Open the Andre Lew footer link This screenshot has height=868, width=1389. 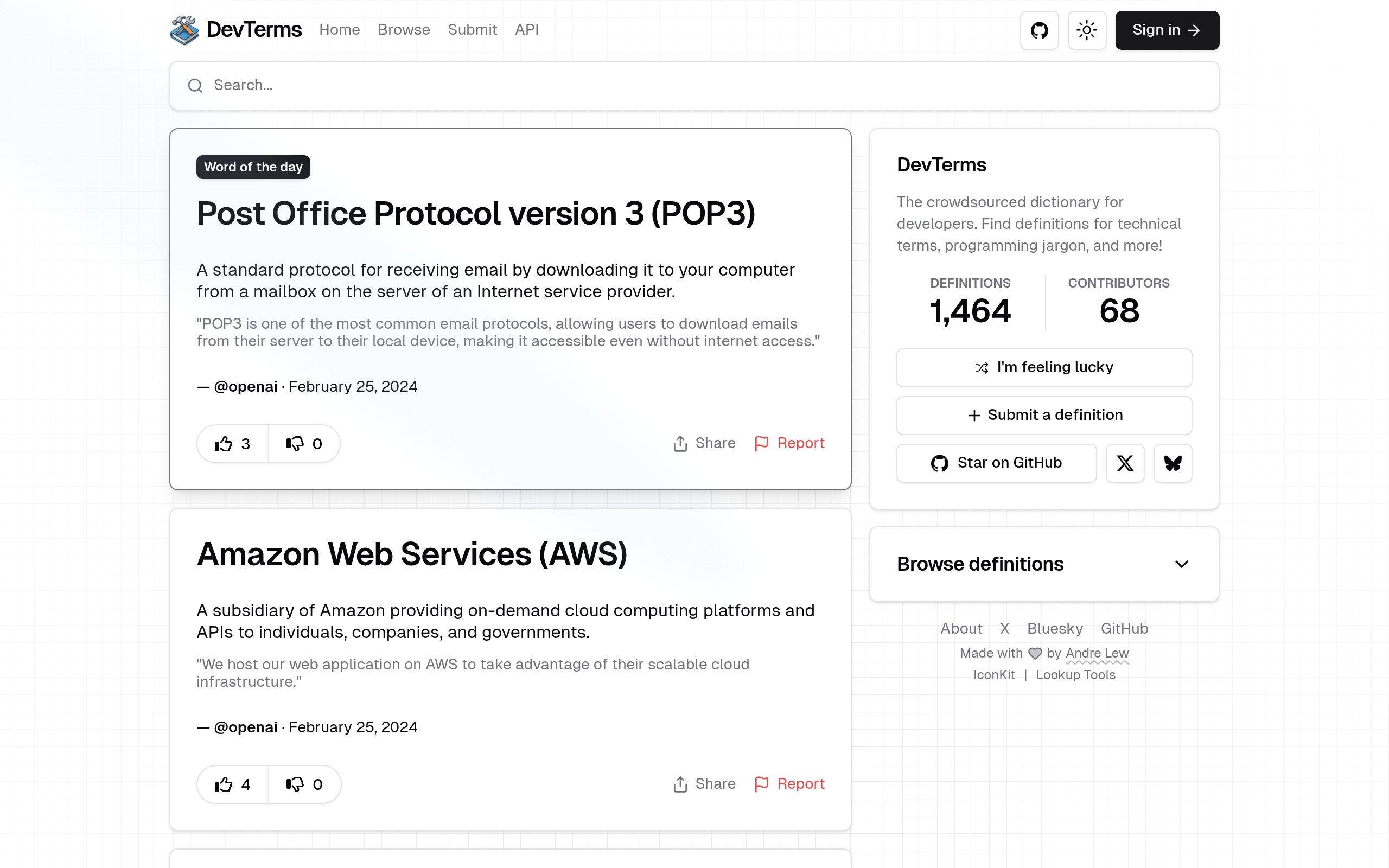[1097, 653]
